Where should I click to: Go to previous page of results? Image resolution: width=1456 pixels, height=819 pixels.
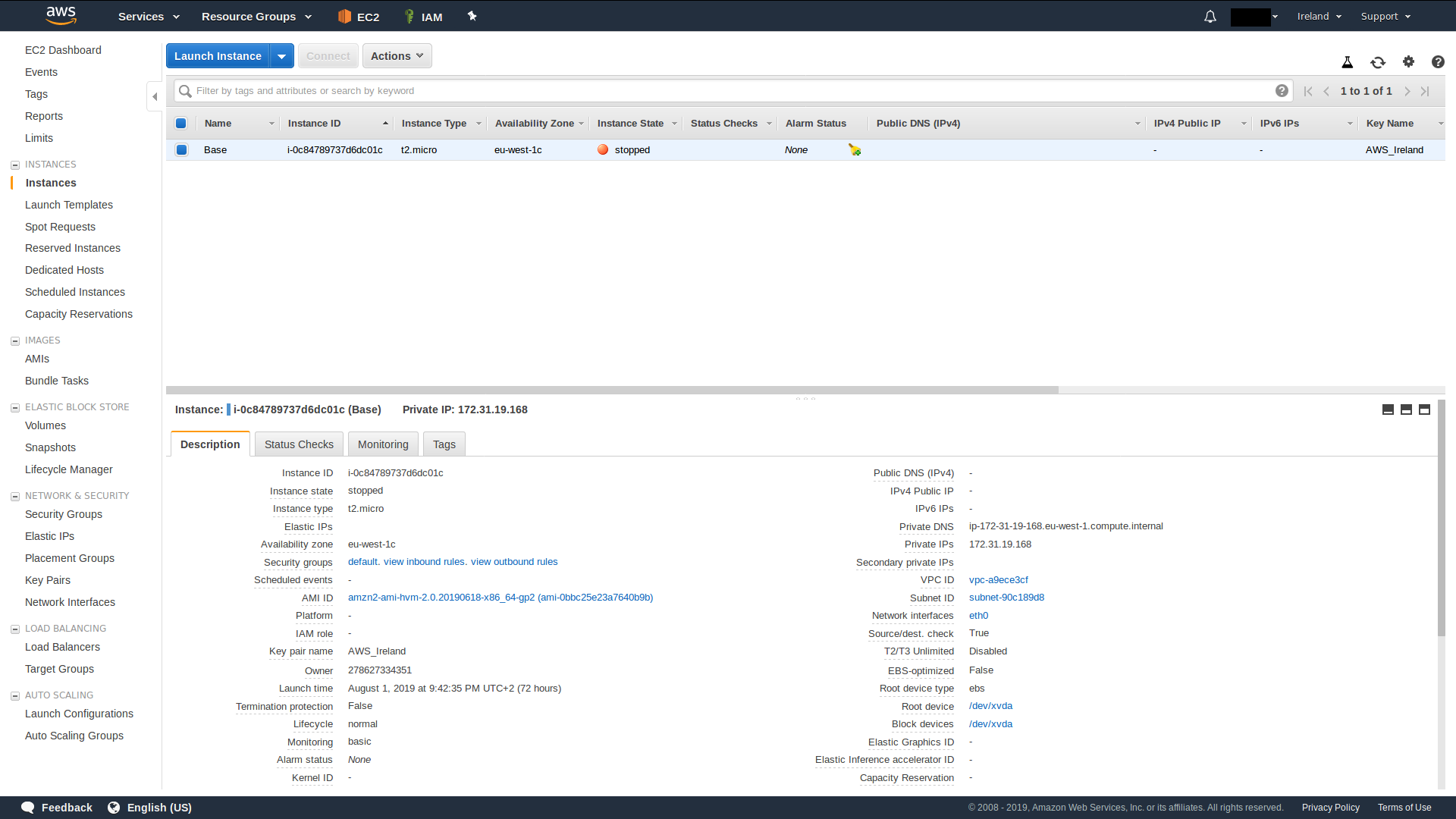tap(1326, 91)
